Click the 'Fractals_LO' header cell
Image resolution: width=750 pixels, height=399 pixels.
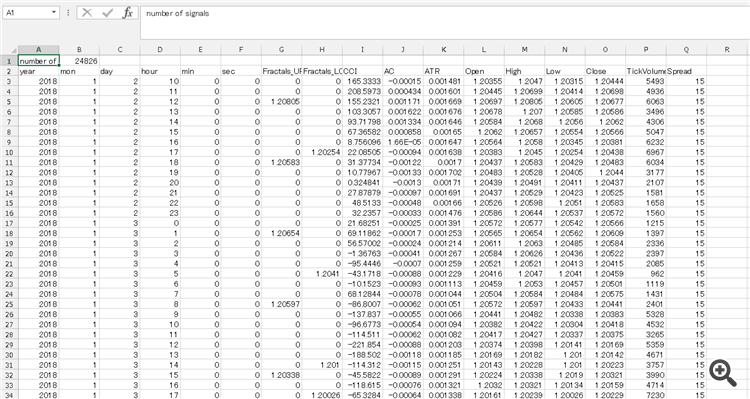click(x=322, y=71)
